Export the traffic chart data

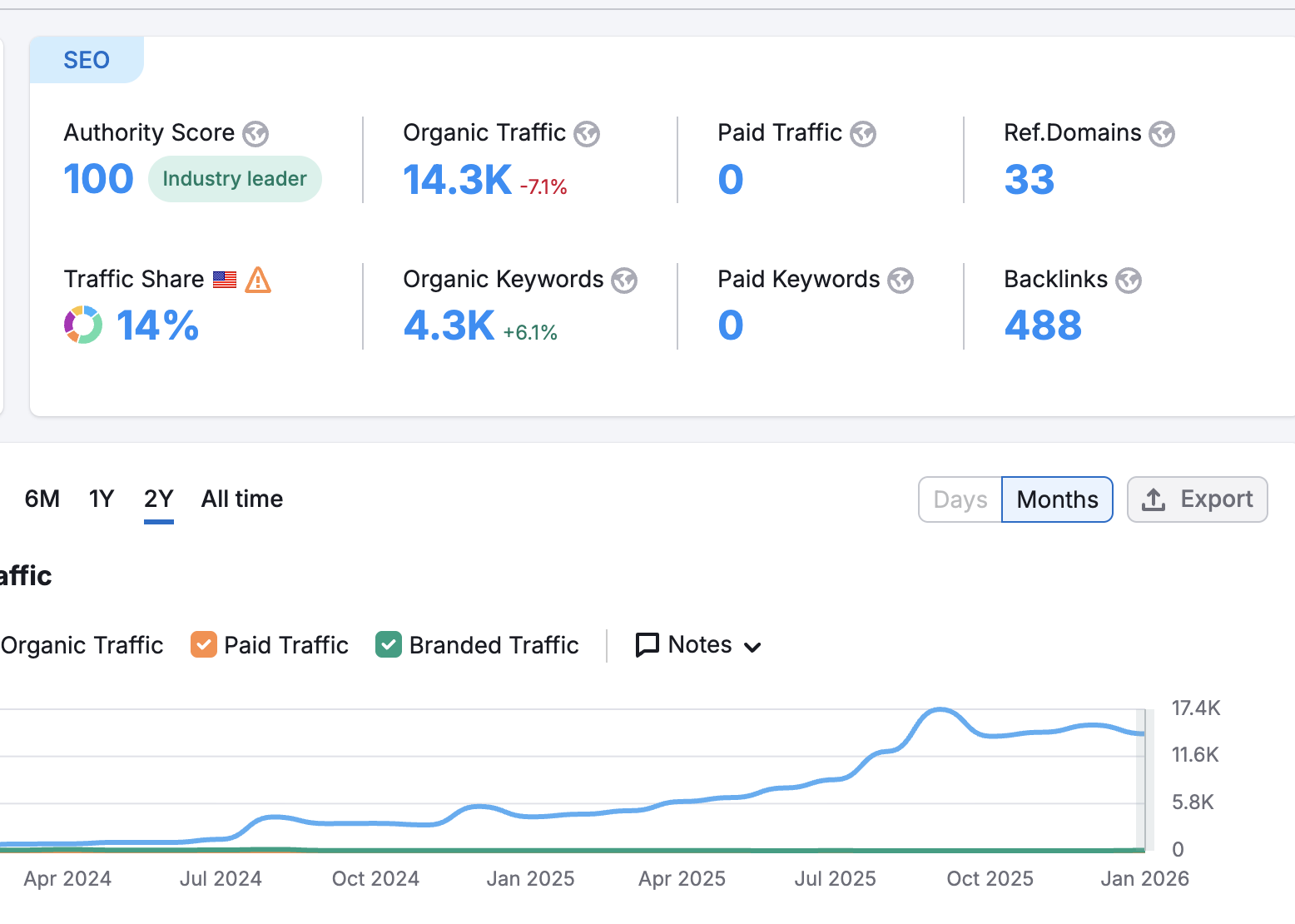[1197, 499]
